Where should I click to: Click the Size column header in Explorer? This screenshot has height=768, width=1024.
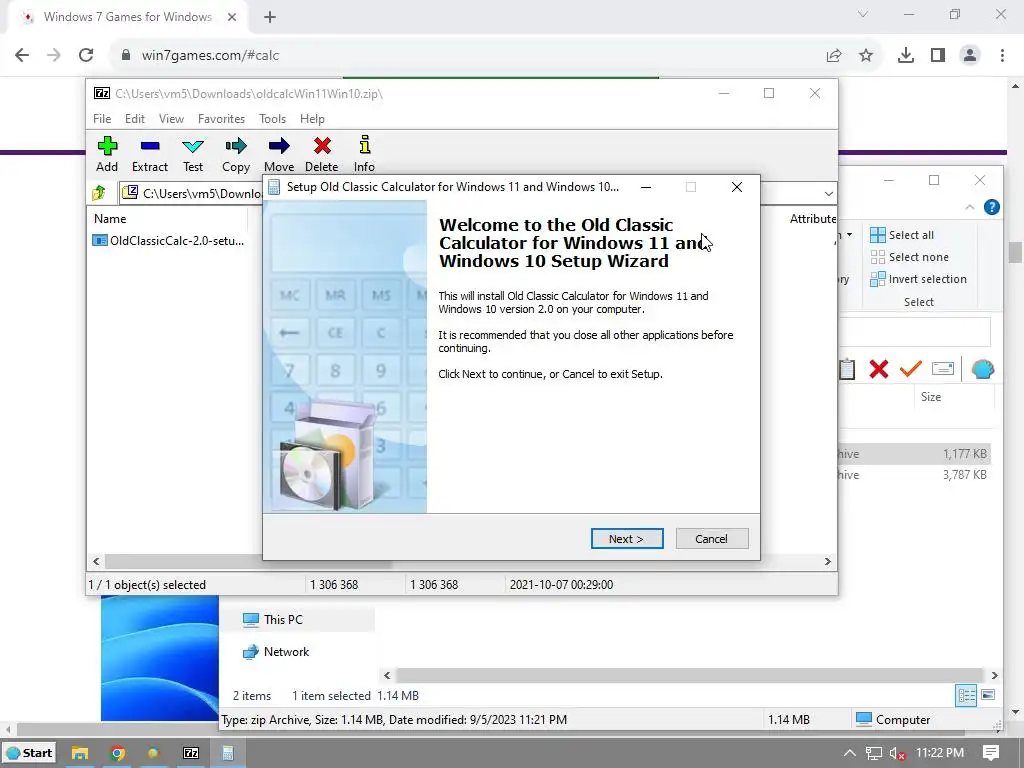coord(931,397)
